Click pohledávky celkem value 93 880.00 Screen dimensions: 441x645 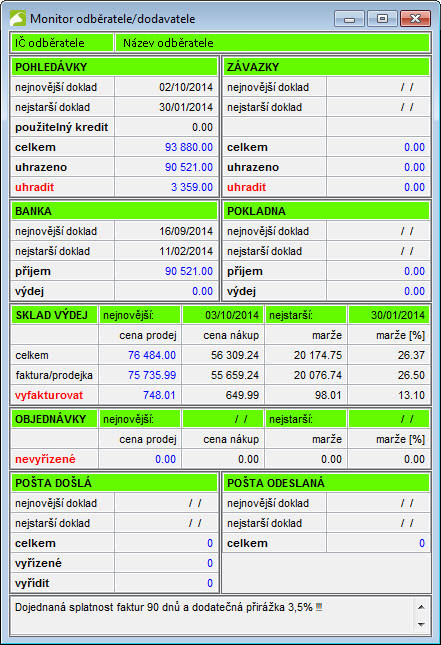189,147
